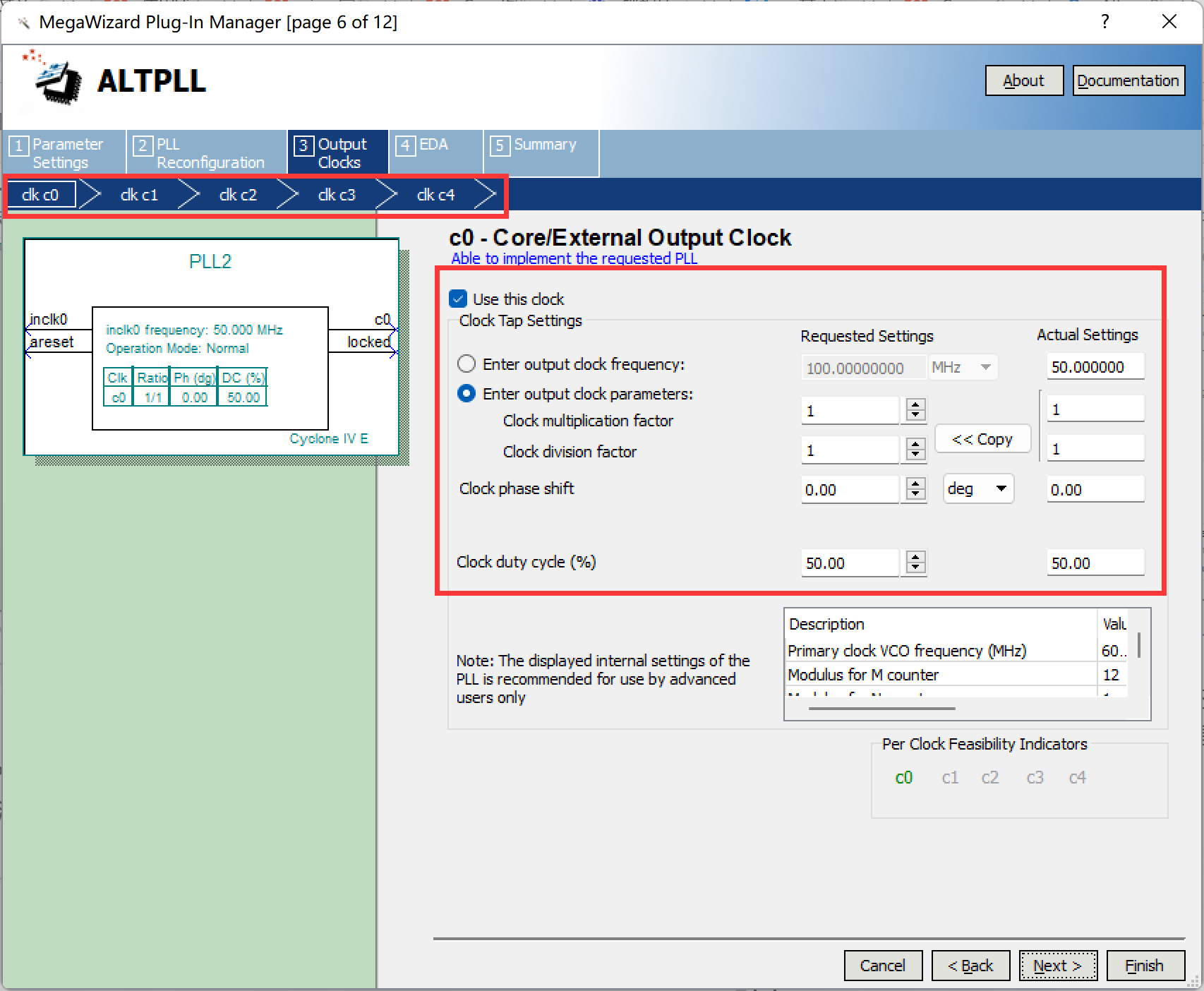Click the clock phase shift spinner
The image size is (1204, 991).
pyautogui.click(x=915, y=488)
